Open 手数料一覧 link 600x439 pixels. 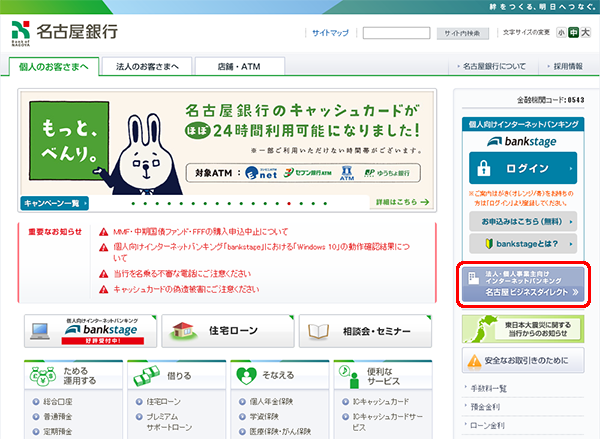(x=489, y=389)
